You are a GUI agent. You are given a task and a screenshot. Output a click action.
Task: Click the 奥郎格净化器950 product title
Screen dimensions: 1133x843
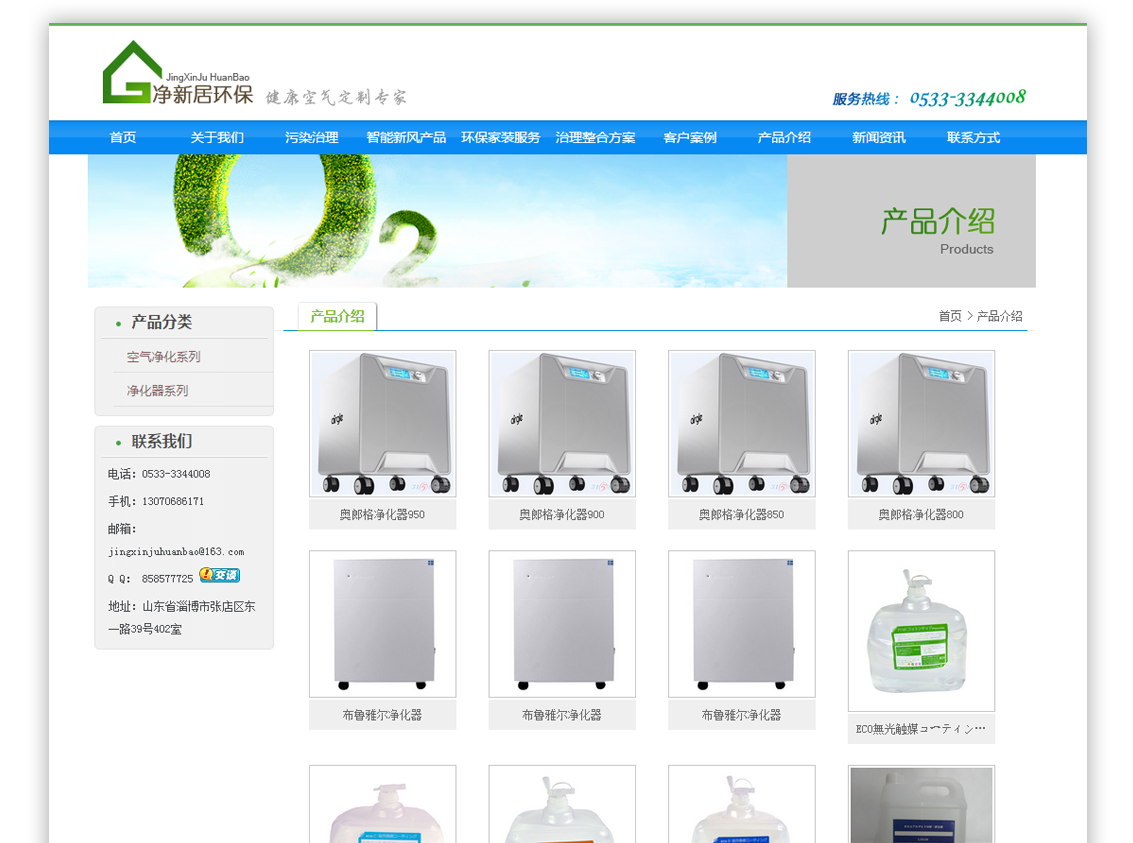tap(382, 514)
